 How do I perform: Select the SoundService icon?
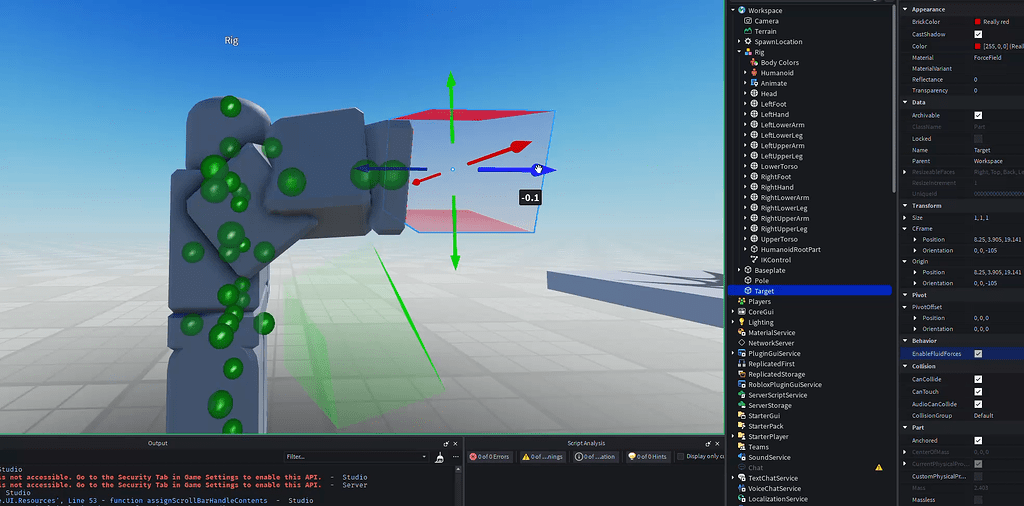pyautogui.click(x=742, y=458)
